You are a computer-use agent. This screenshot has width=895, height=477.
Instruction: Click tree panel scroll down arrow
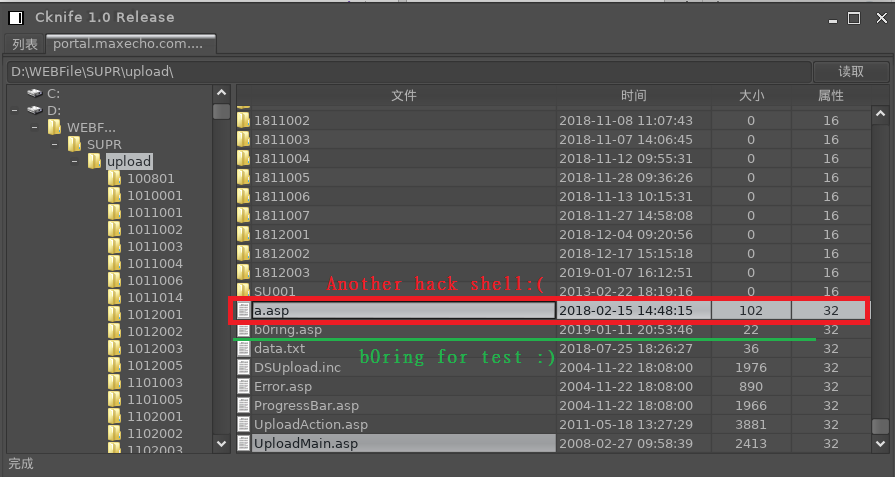(221, 443)
